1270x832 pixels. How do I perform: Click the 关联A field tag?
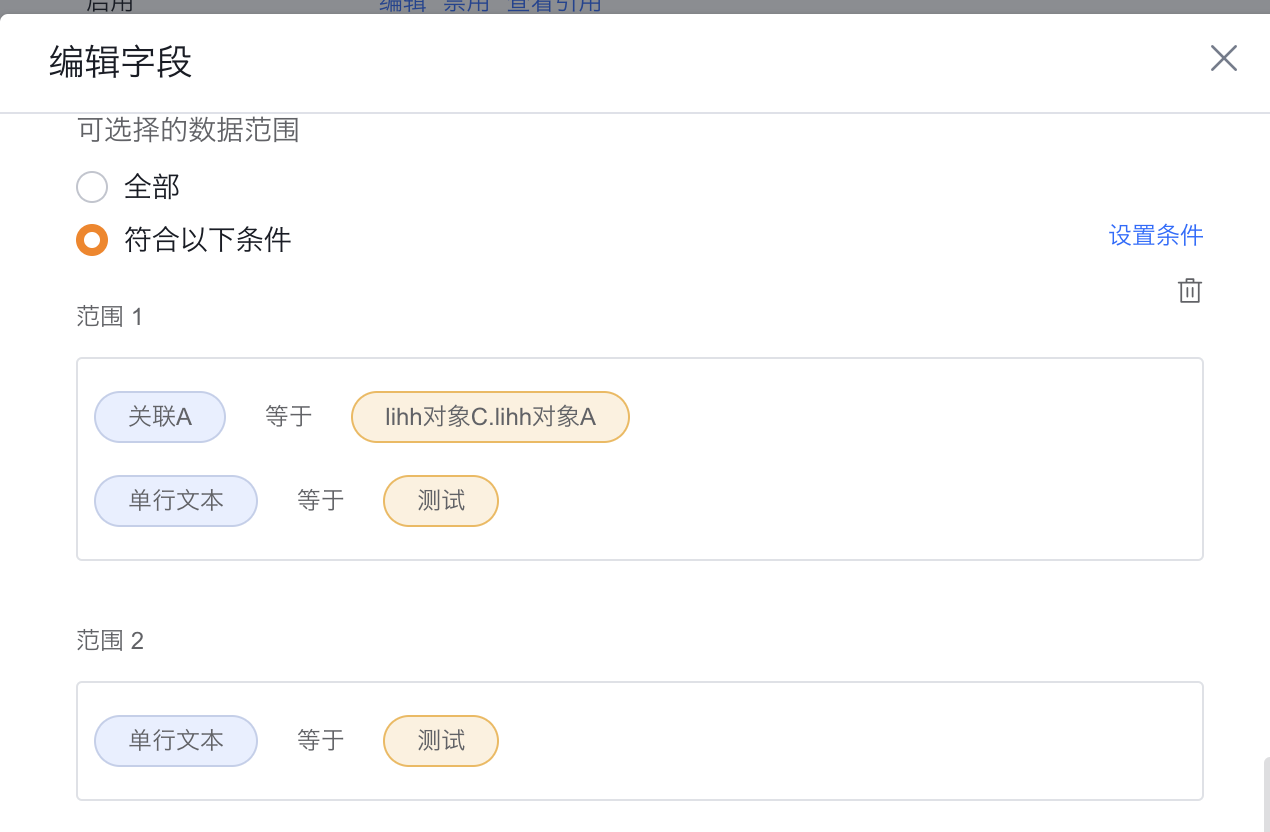(160, 417)
